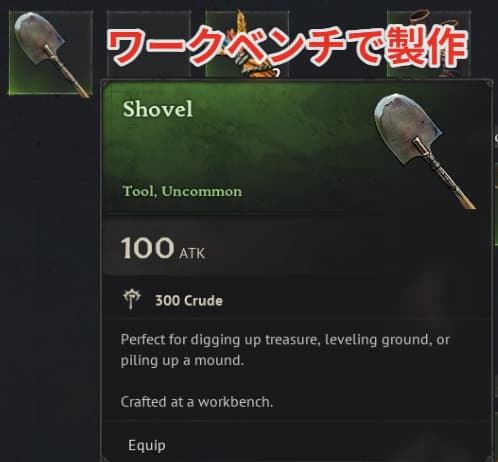Viewport: 498px width, 462px height.
Task: Click the Shovel title in the tooltip
Action: [158, 109]
